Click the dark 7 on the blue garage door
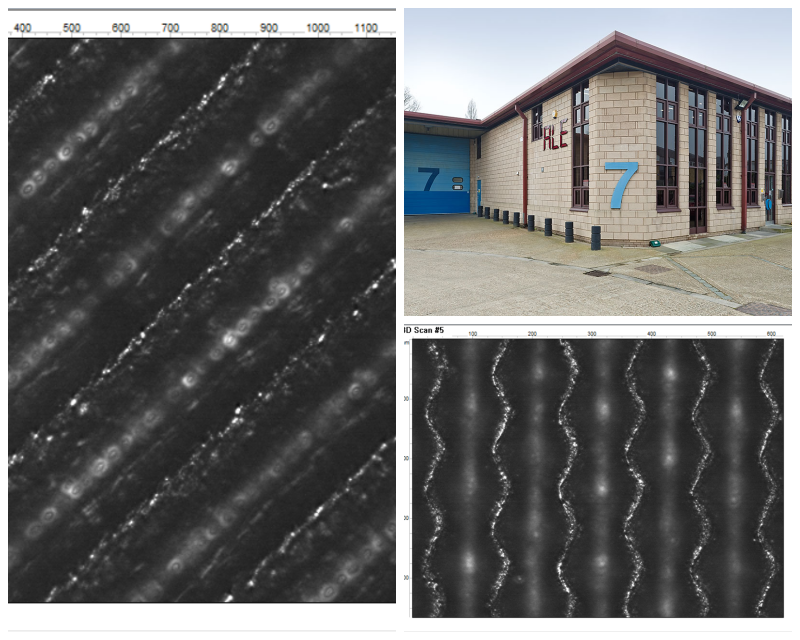This screenshot has width=800, height=640. [x=428, y=179]
